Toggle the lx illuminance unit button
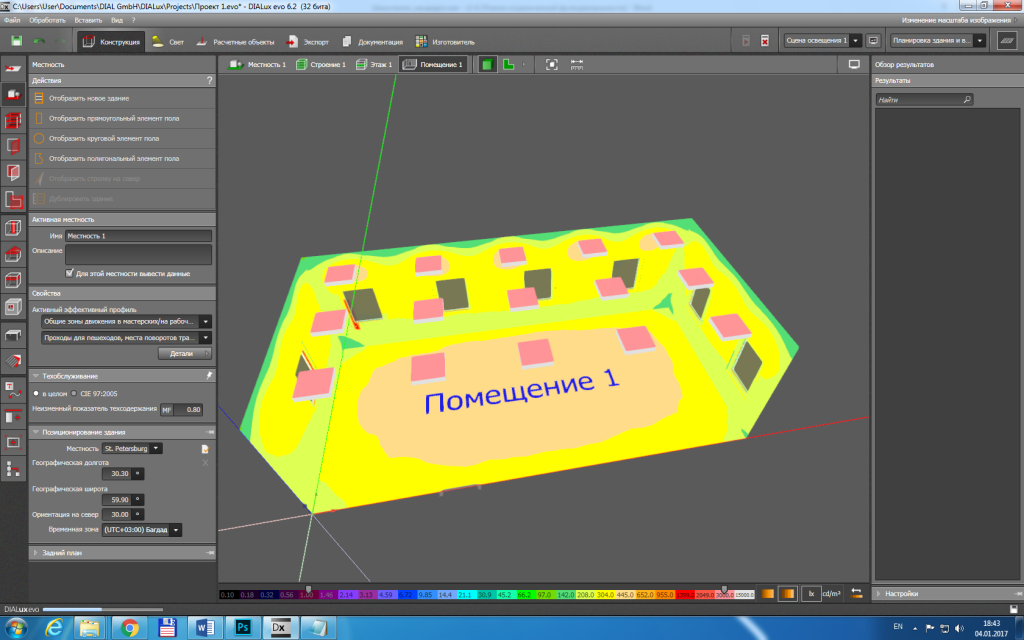Image resolution: width=1024 pixels, height=640 pixels. pos(811,594)
